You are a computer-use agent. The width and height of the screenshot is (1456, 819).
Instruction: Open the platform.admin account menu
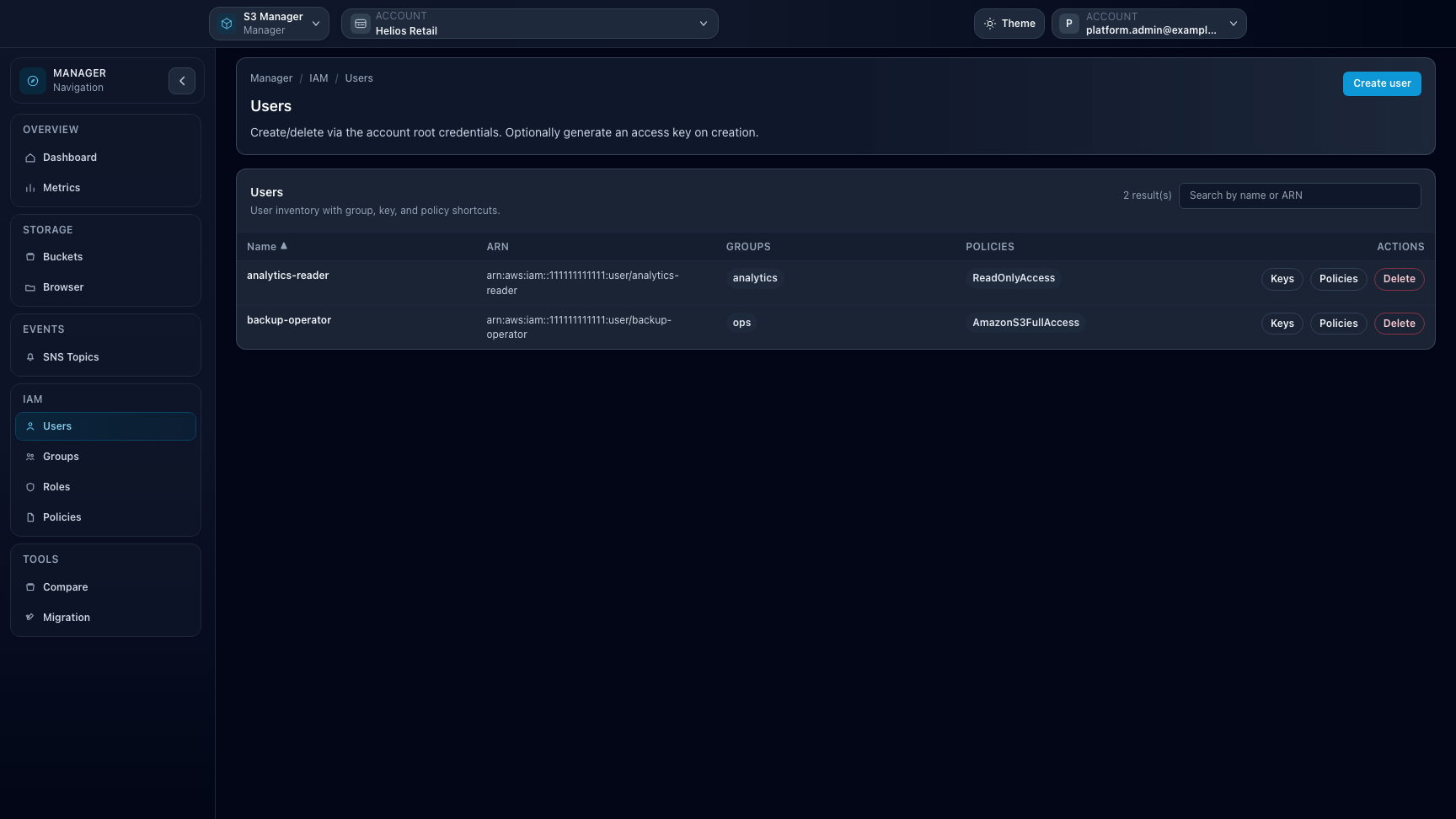click(1148, 24)
